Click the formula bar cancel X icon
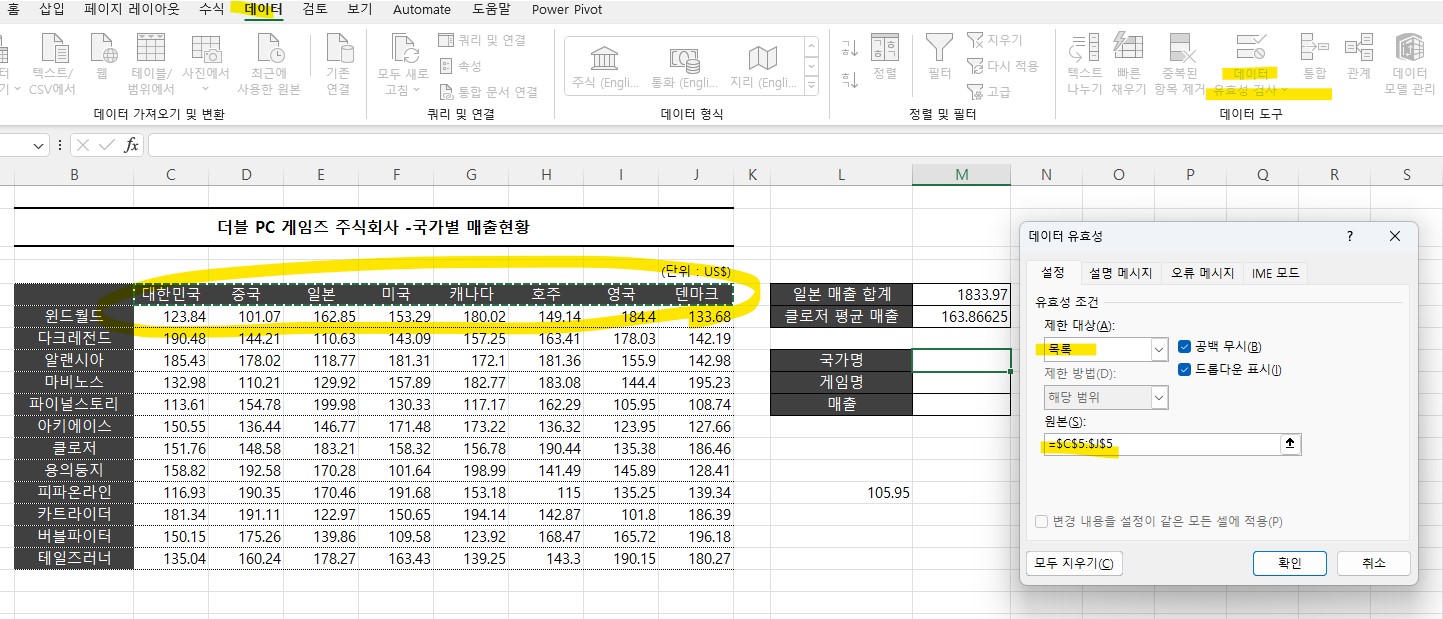1443x619 pixels. tap(82, 145)
